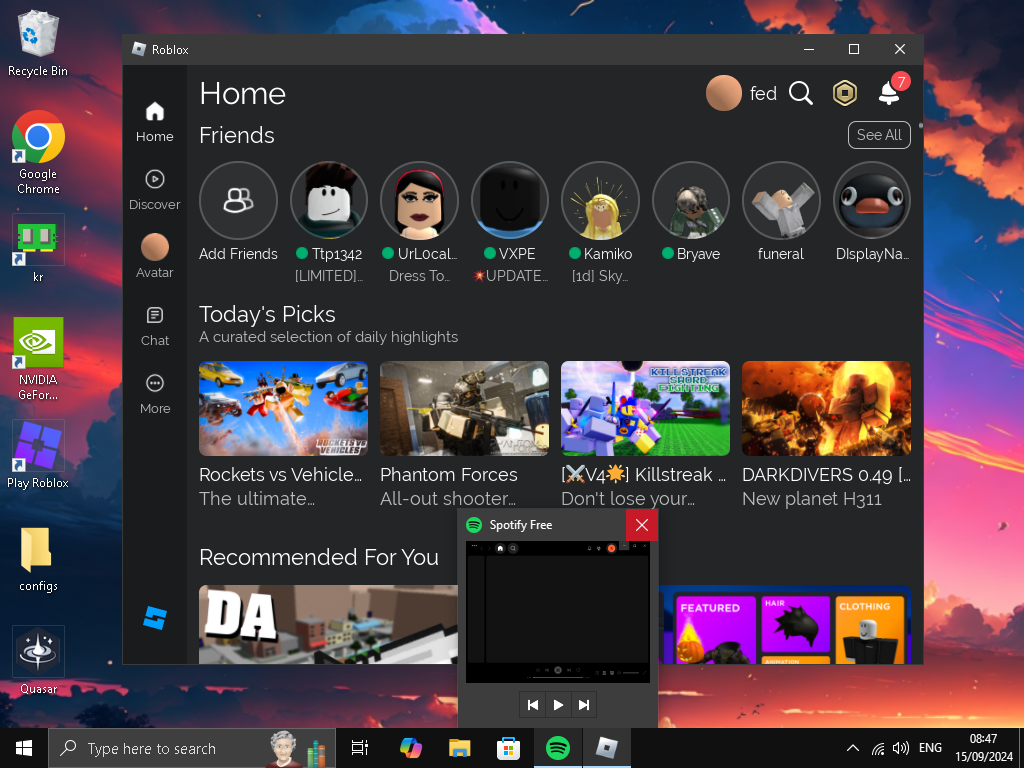Open the fed profile avatar in header

tap(724, 93)
